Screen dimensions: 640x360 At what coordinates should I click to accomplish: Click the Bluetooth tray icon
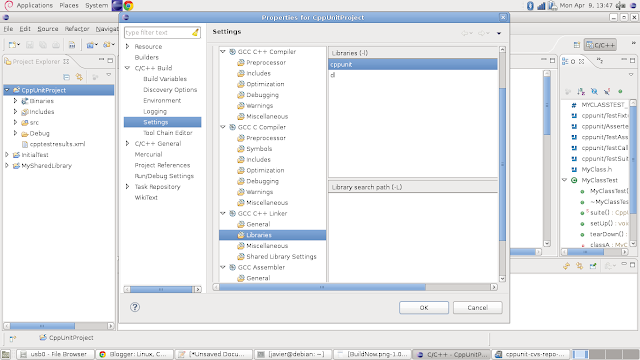(x=530, y=5)
